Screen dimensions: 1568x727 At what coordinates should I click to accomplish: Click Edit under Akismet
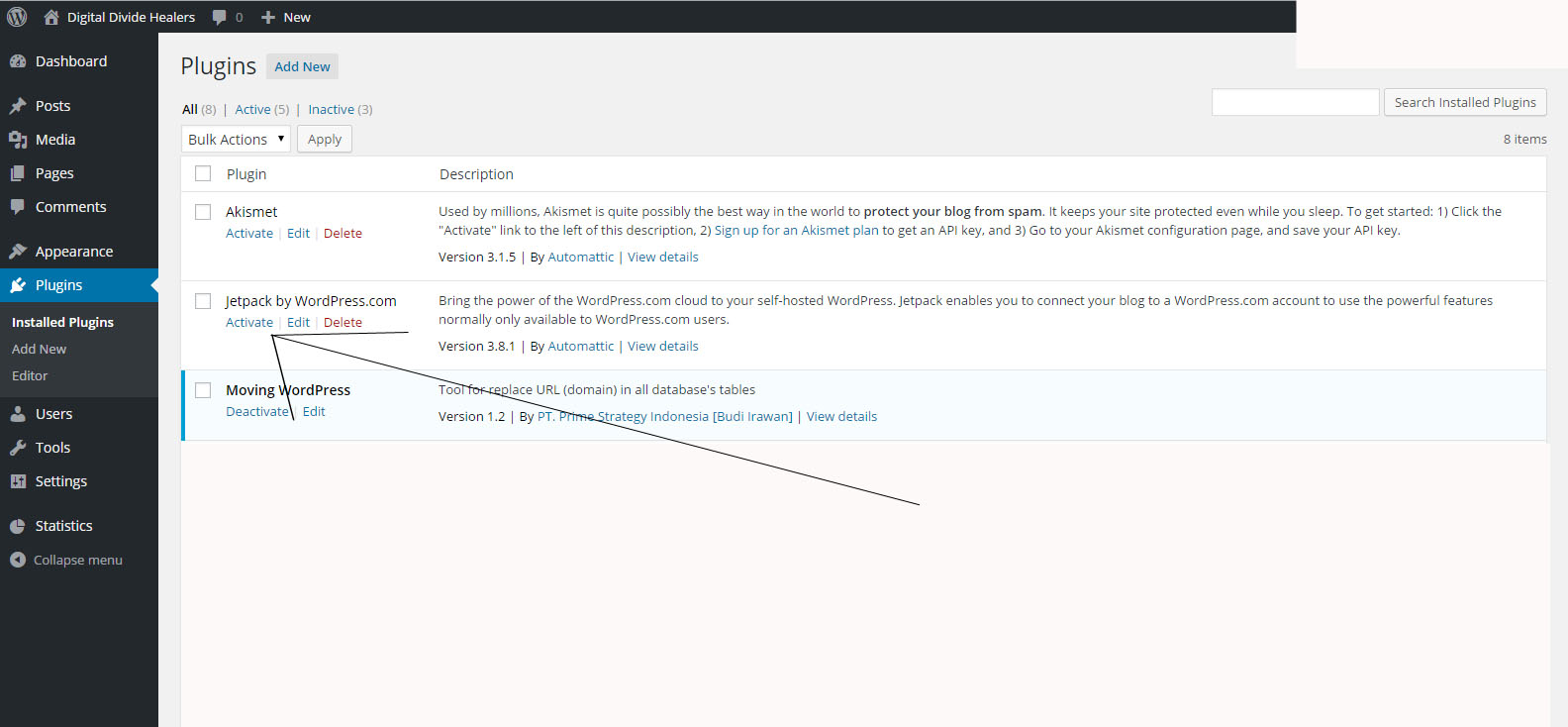pos(298,233)
